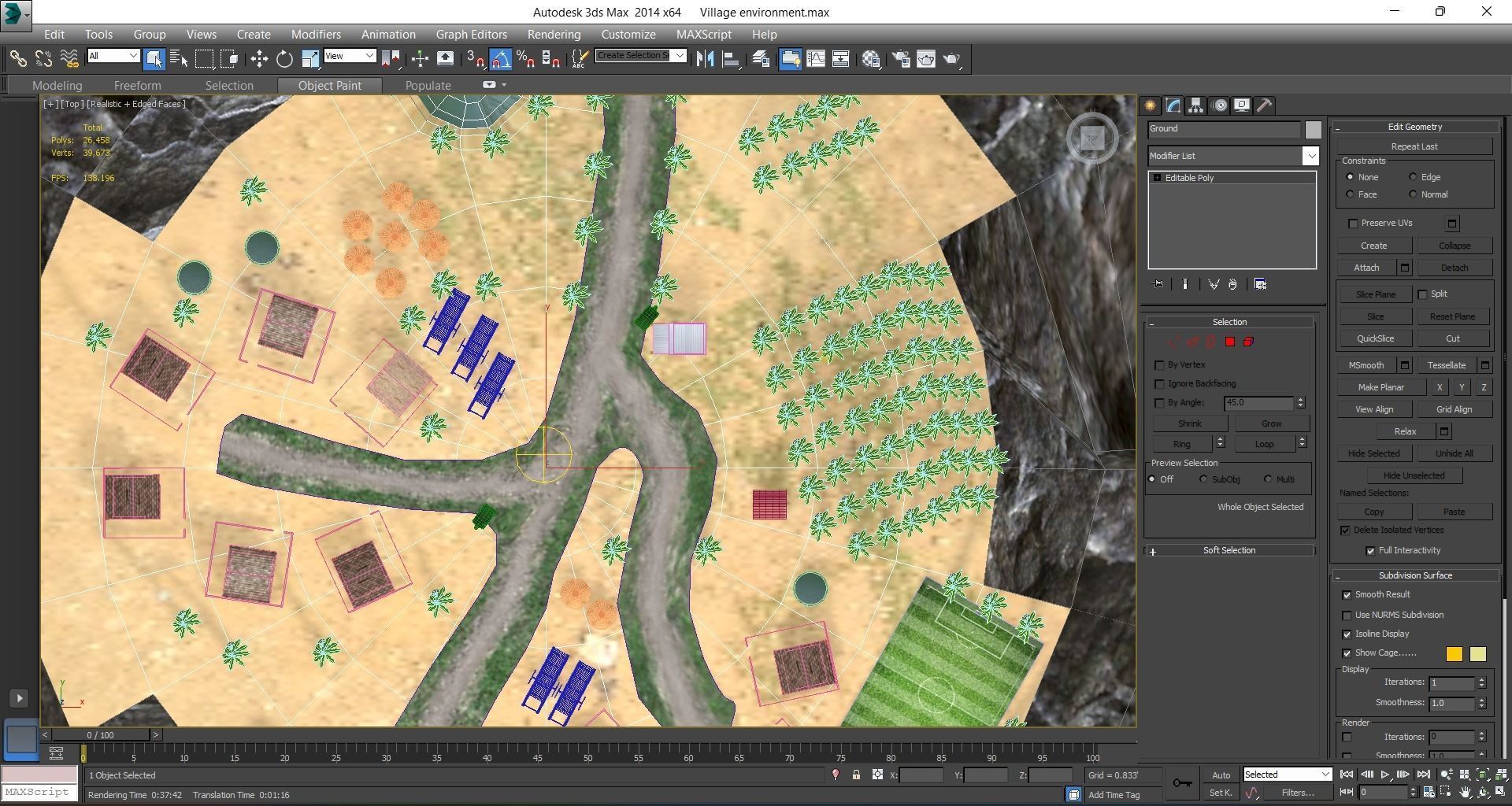Select Polygon sub-object level icon

[x=1229, y=342]
